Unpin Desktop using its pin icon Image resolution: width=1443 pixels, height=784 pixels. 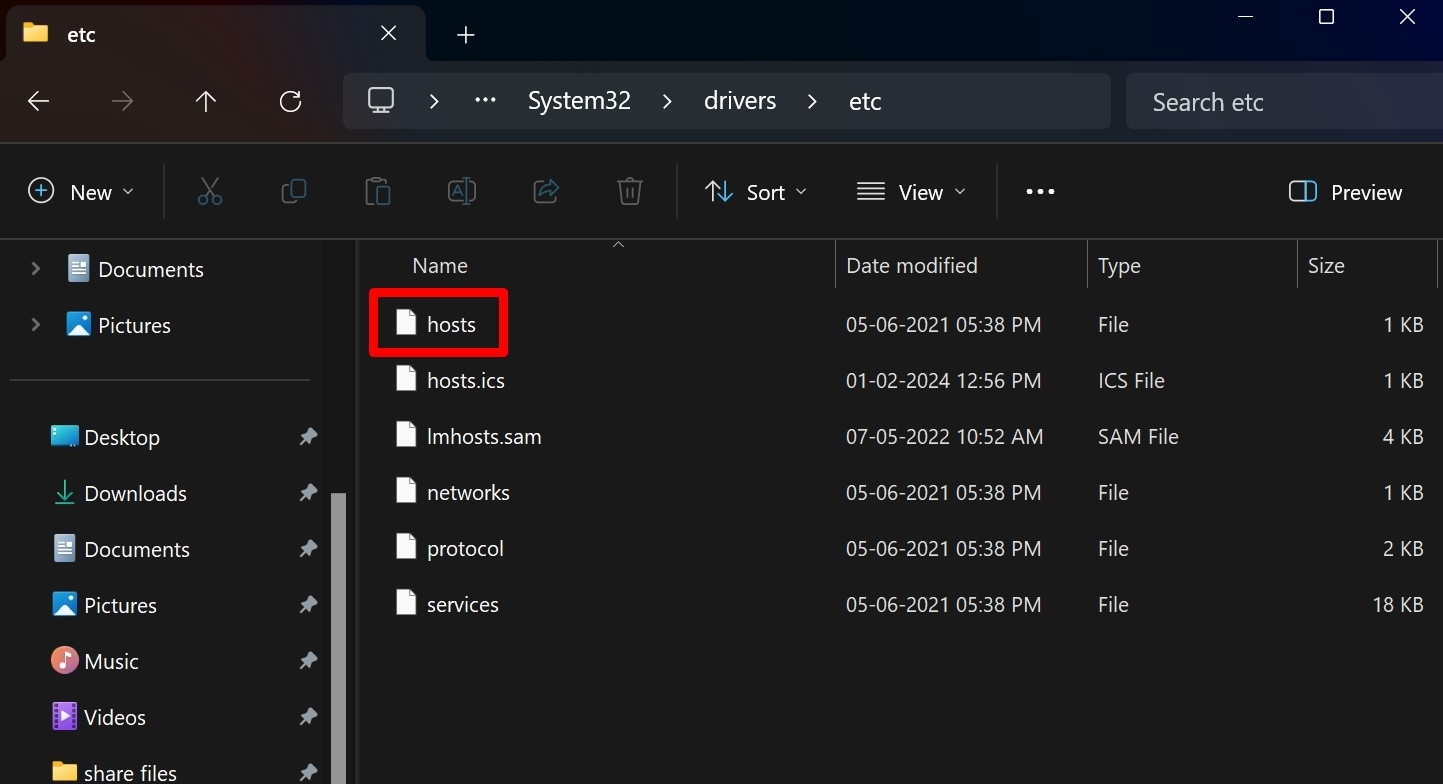click(308, 437)
